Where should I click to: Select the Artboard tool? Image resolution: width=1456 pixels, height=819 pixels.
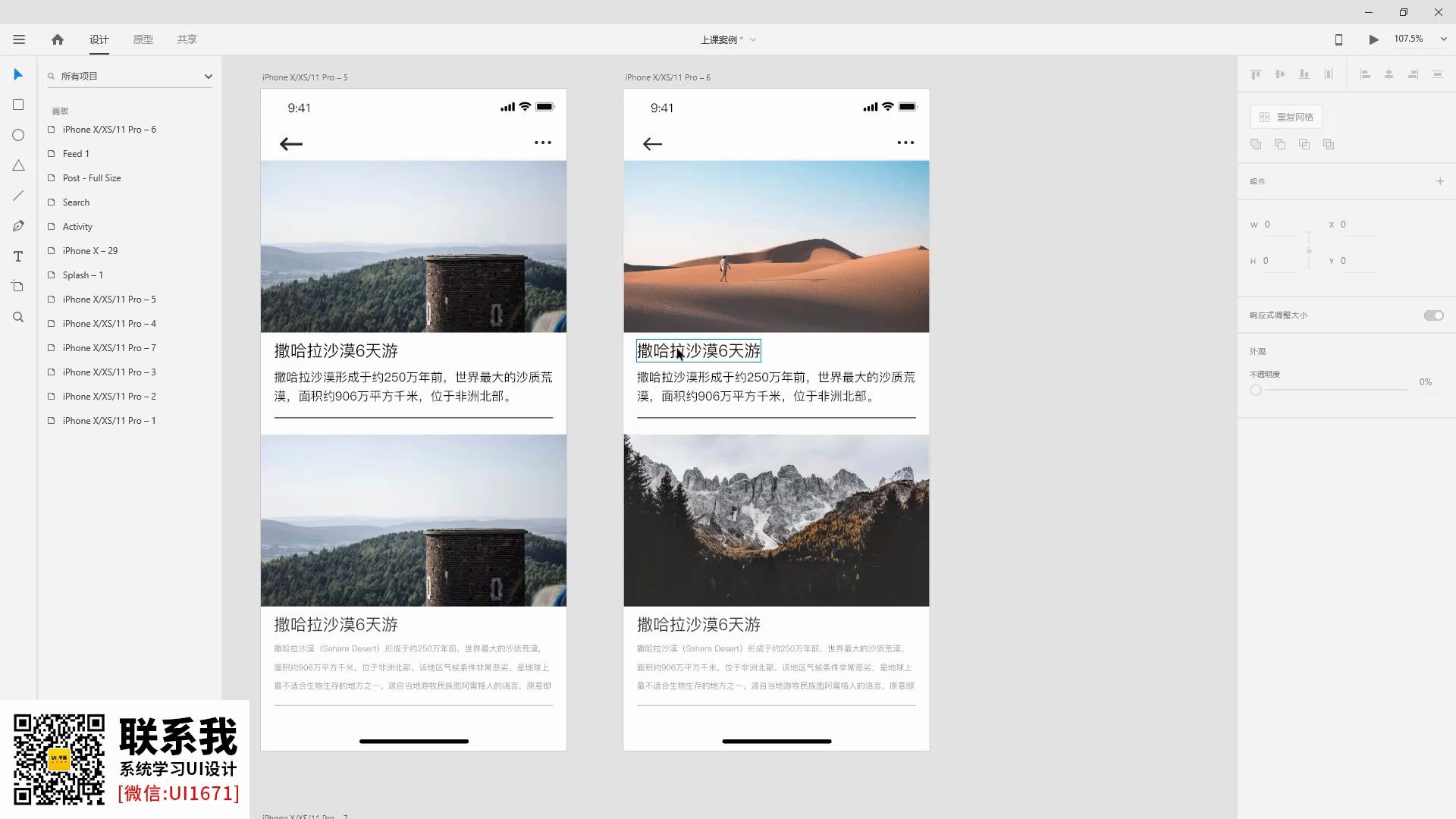point(18,287)
